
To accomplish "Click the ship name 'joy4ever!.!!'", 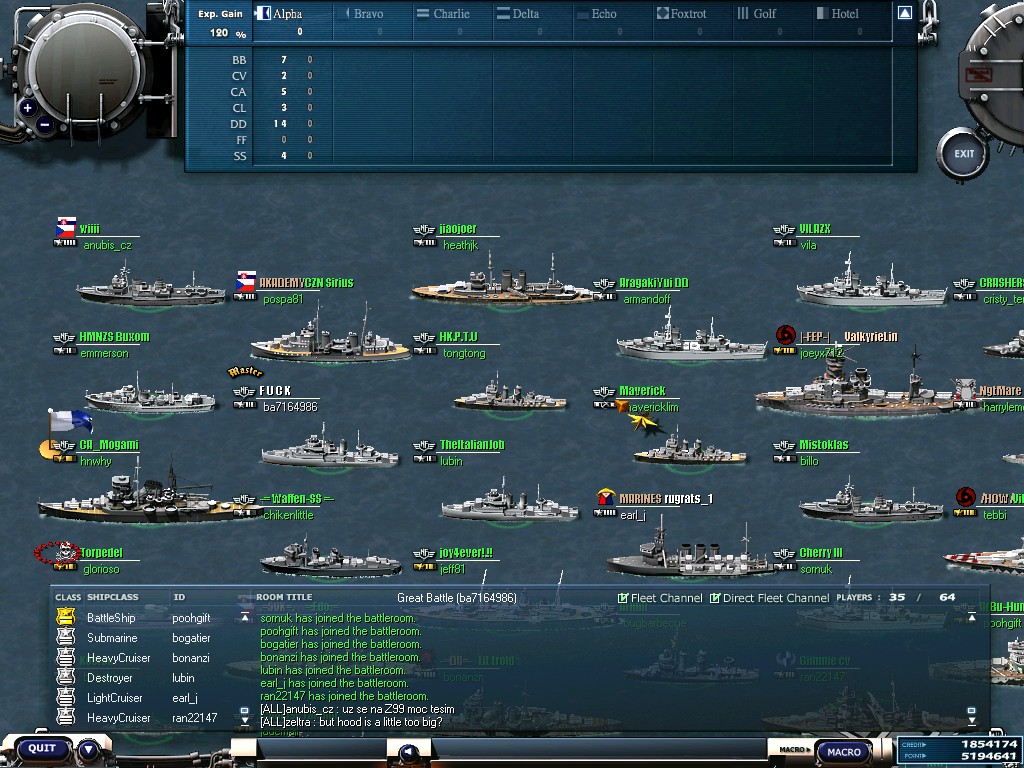I will (466, 552).
